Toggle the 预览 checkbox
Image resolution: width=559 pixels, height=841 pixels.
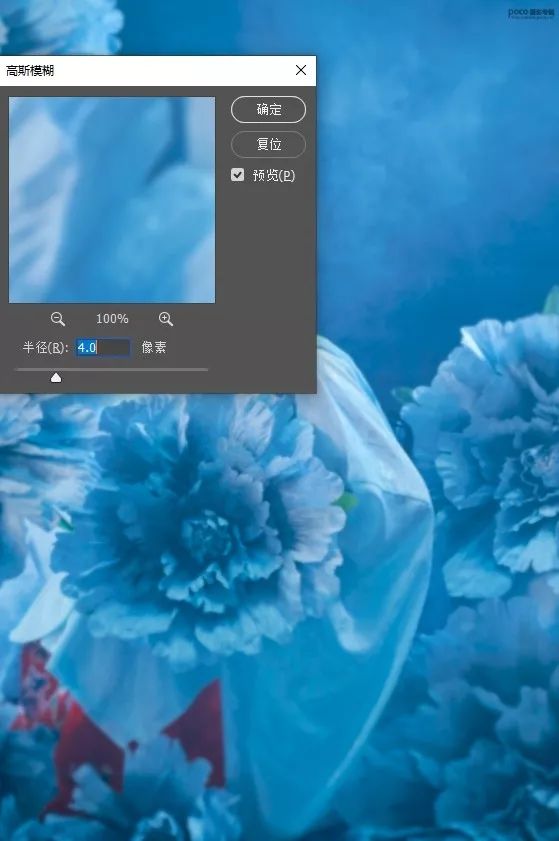click(x=238, y=175)
